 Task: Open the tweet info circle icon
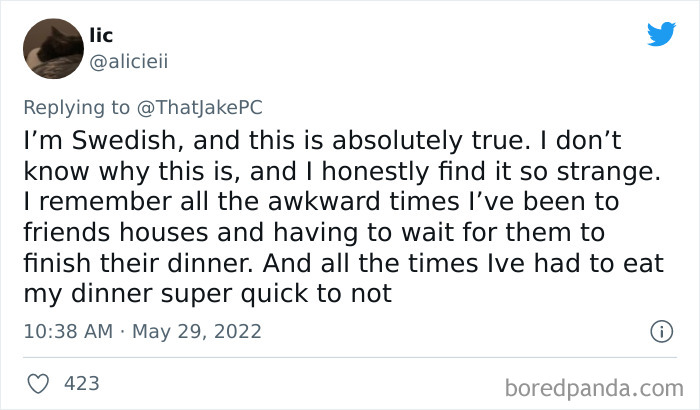[x=660, y=330]
